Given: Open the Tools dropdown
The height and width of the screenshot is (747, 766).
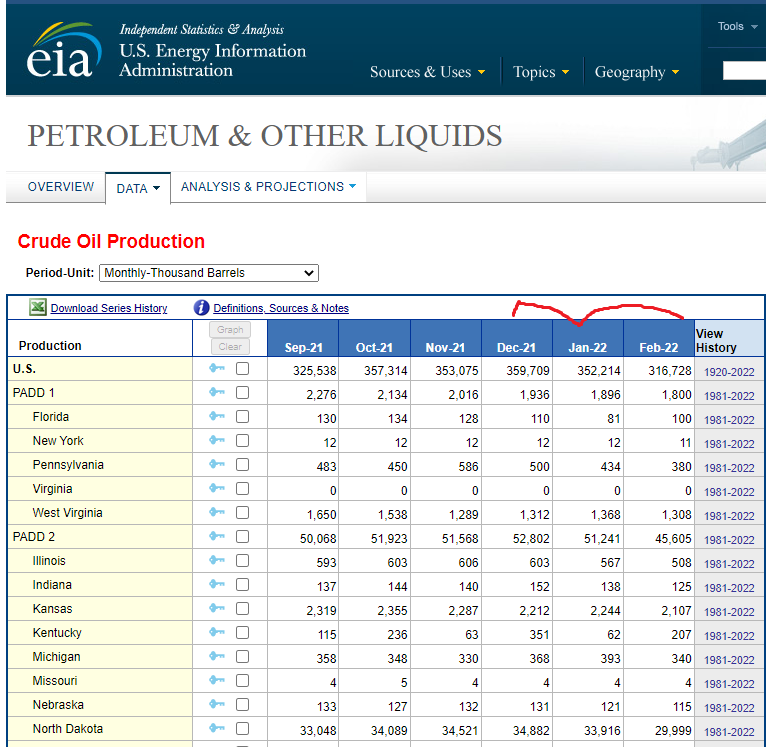Looking at the screenshot, I should [737, 26].
